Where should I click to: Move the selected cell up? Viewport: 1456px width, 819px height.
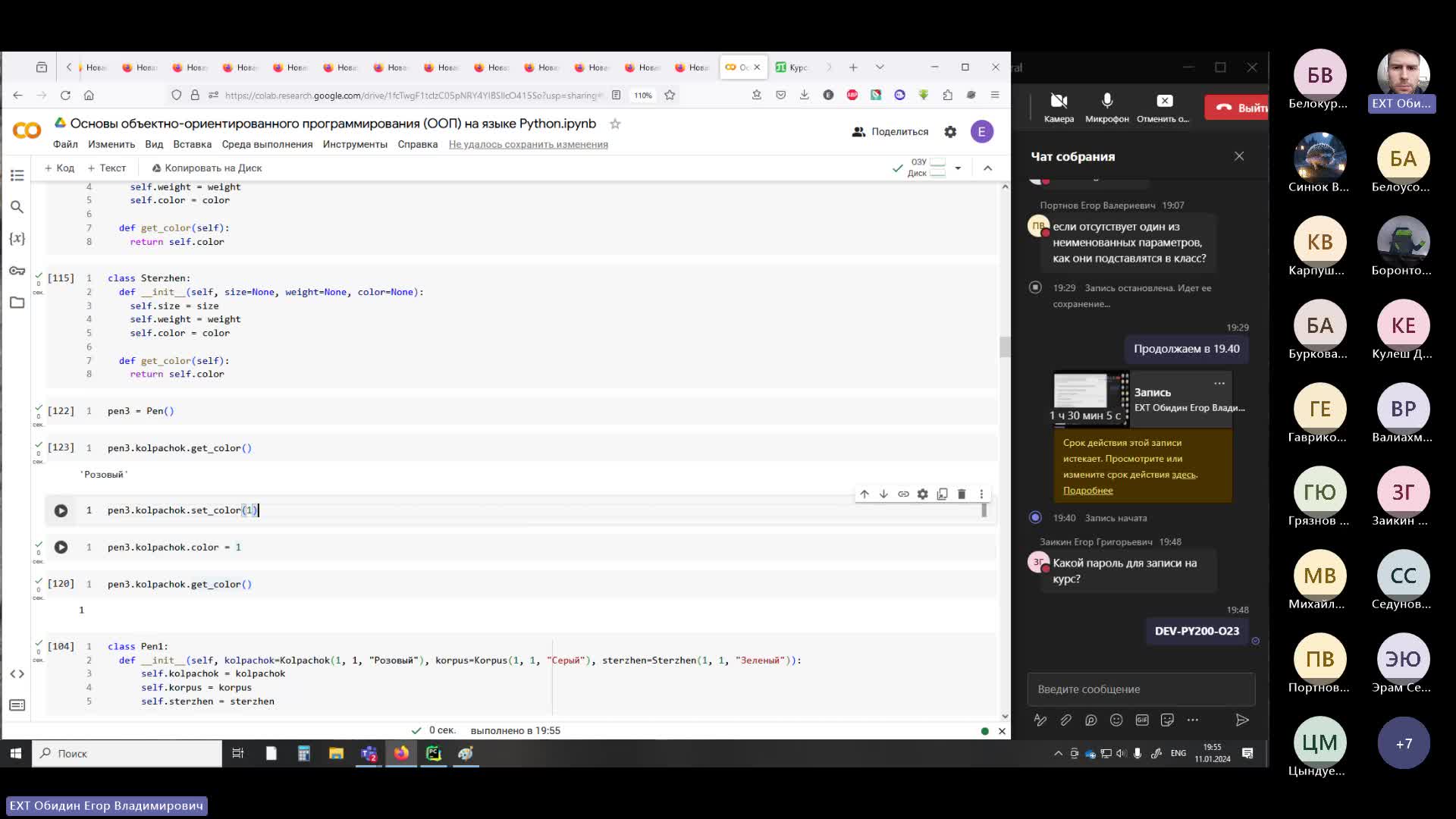(x=864, y=494)
